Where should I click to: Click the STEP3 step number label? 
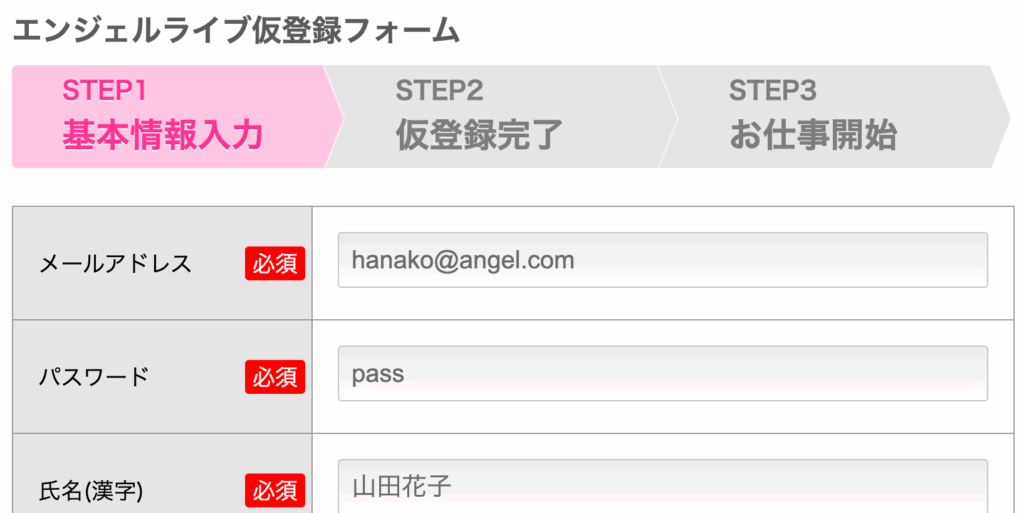pyautogui.click(x=772, y=90)
